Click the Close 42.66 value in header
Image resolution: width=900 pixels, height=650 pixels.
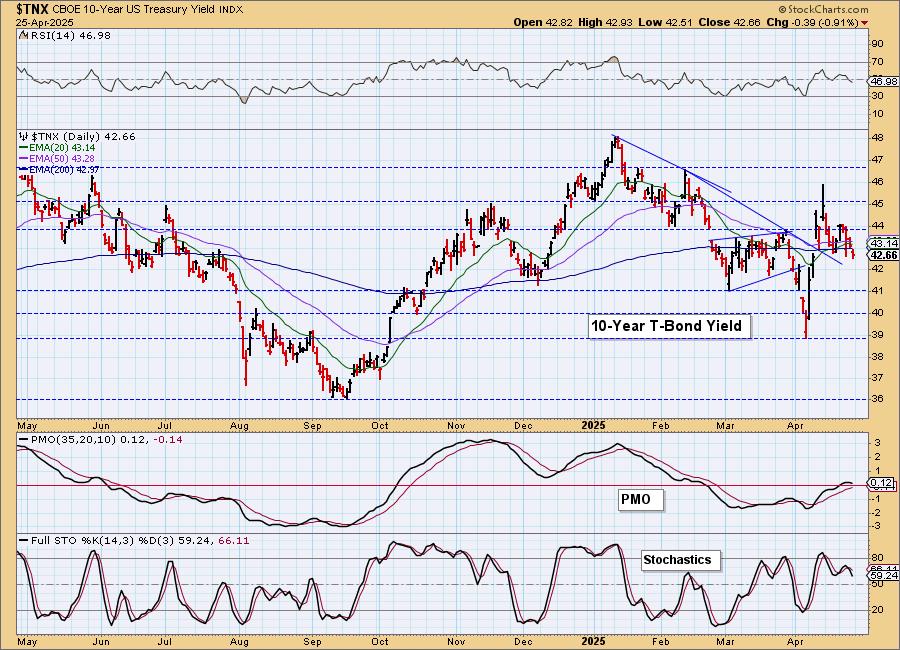(x=729, y=22)
